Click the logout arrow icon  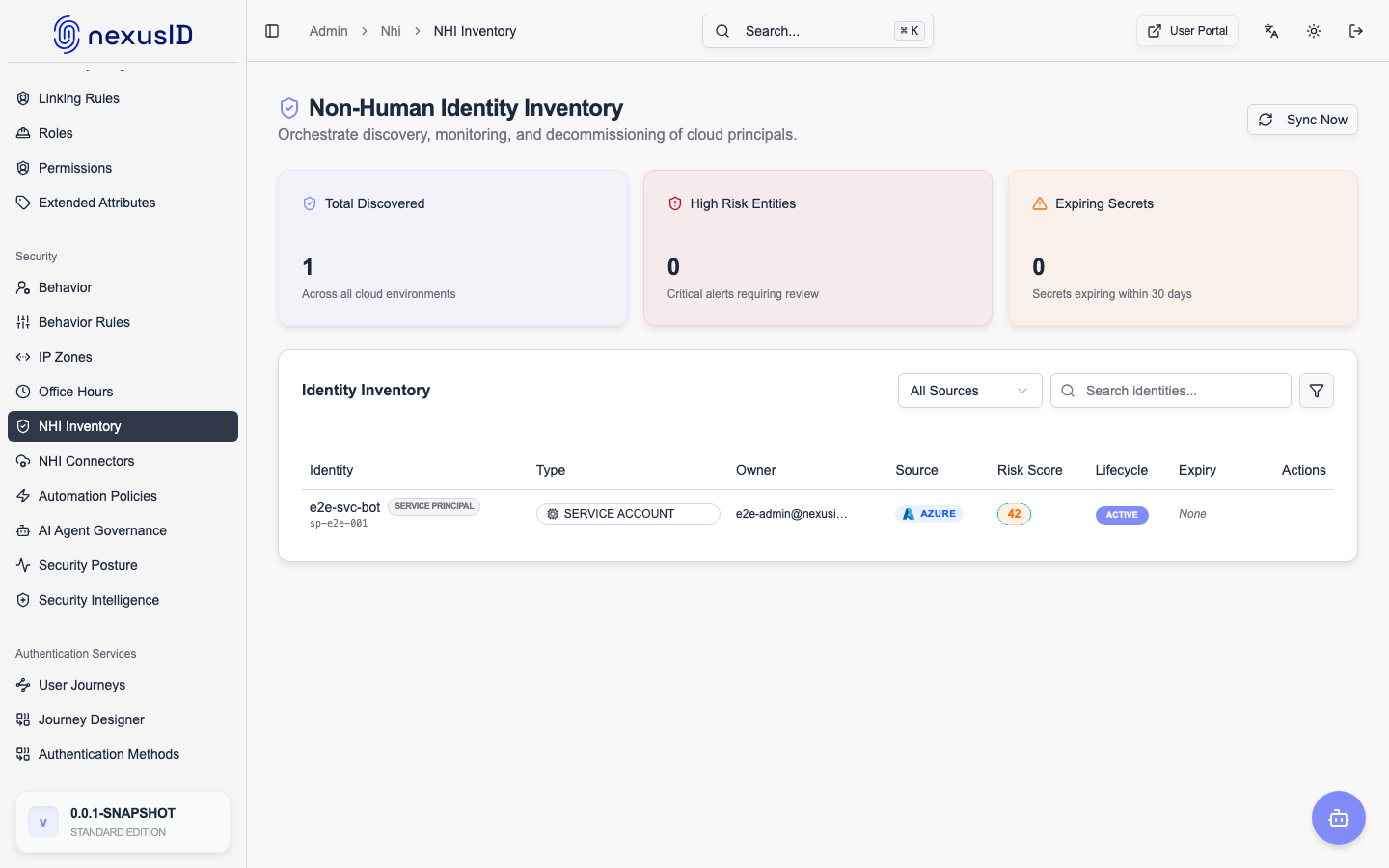click(1356, 31)
